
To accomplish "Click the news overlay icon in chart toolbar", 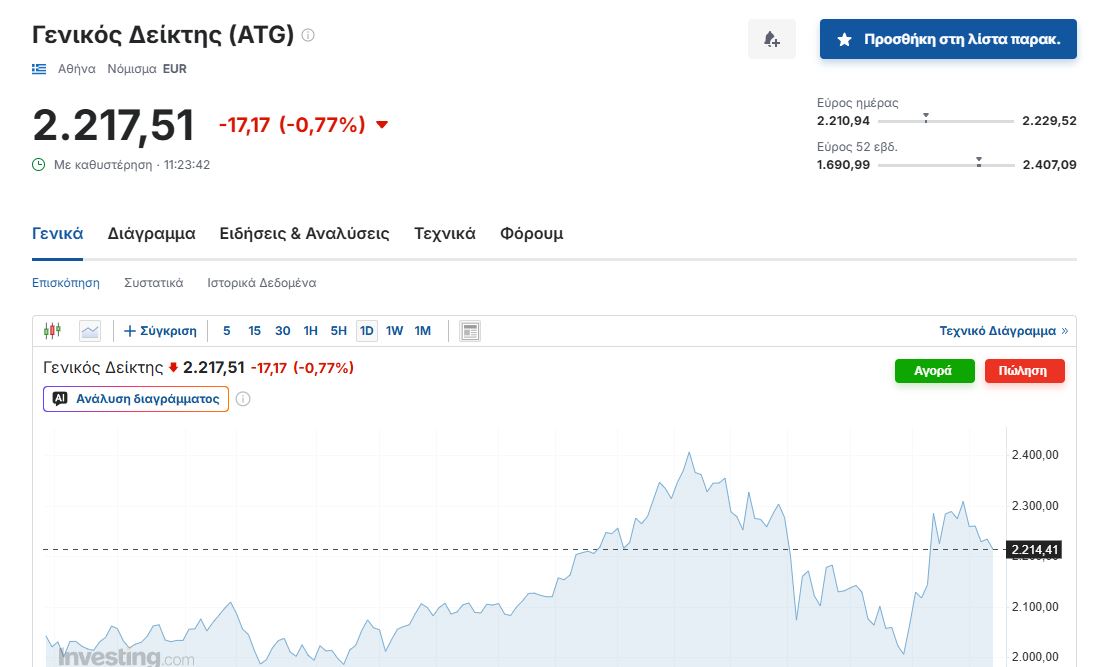I will coord(471,331).
